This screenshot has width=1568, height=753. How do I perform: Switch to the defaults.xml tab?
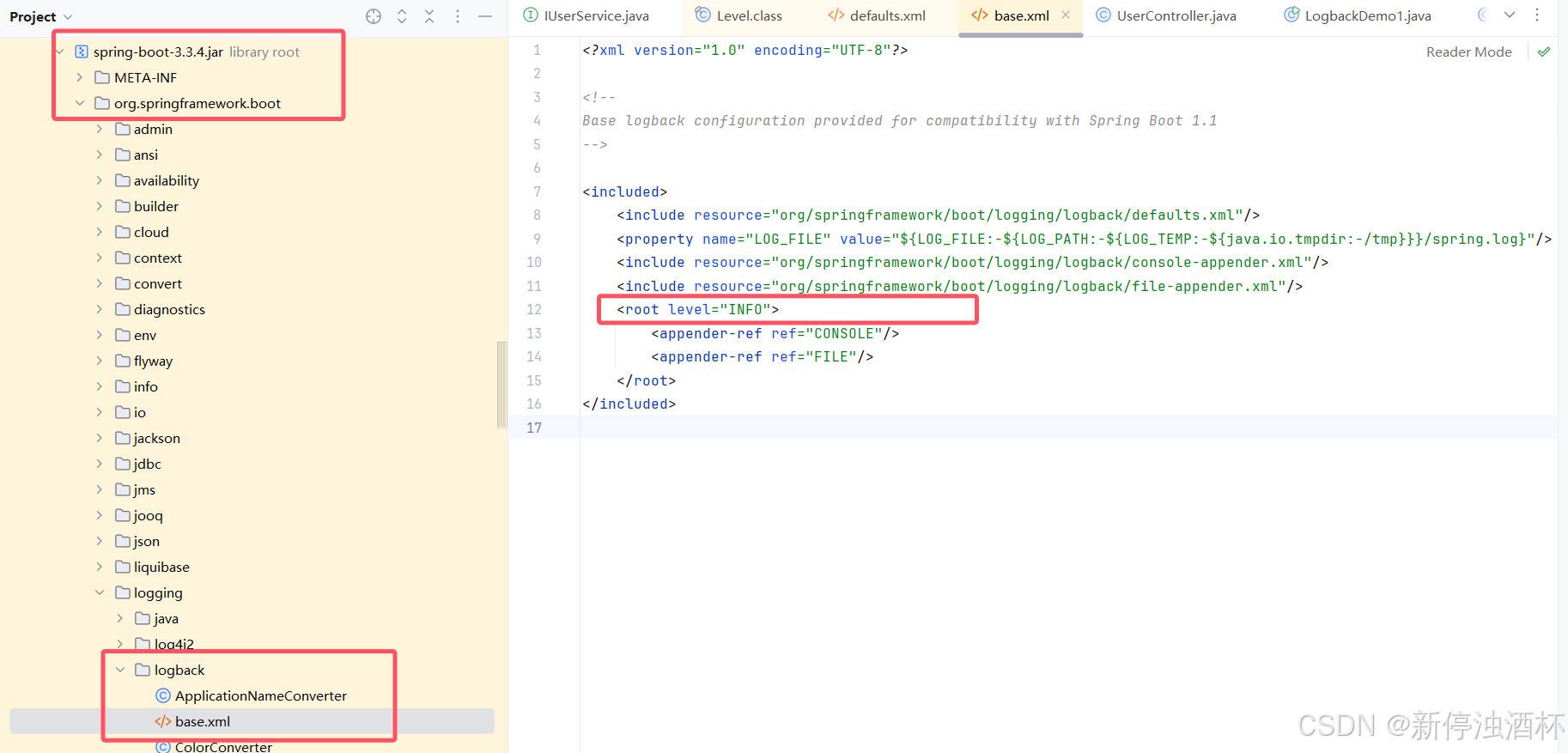coord(877,15)
